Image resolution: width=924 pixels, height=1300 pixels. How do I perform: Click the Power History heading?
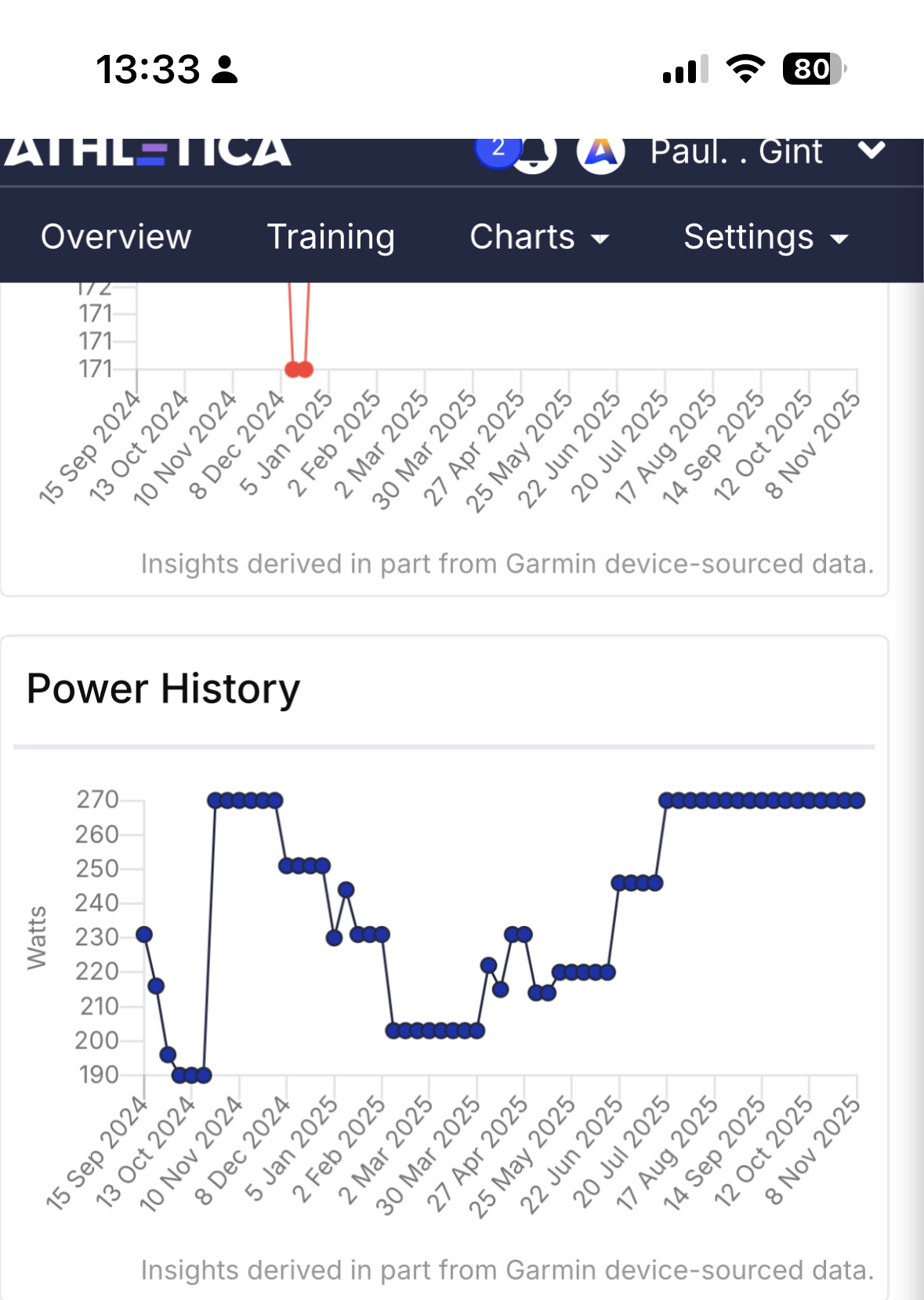point(163,689)
